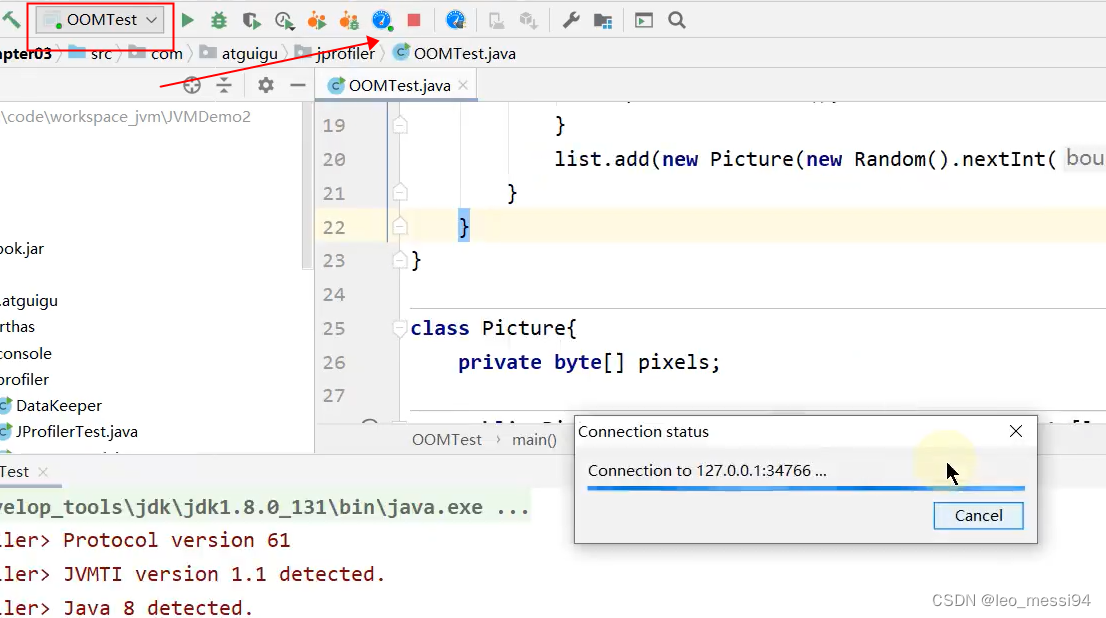
Task: Open project panel gear options
Action: 265,85
